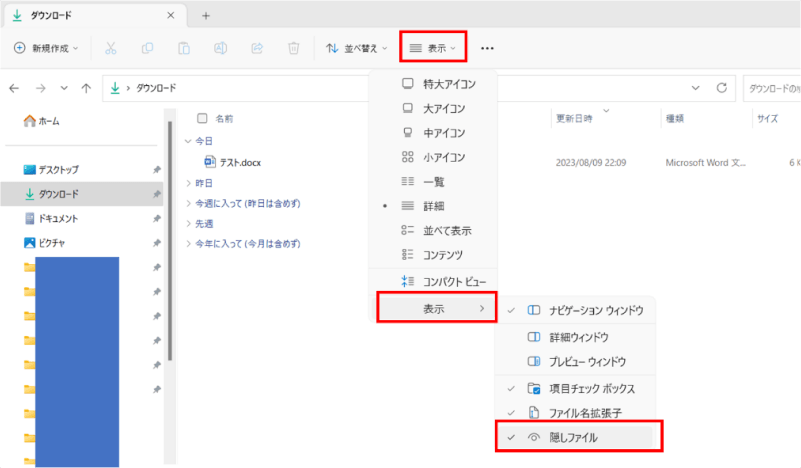Toggle ナビゲーション ウィンドウ option
Image resolution: width=801 pixels, height=468 pixels.
pyautogui.click(x=576, y=310)
